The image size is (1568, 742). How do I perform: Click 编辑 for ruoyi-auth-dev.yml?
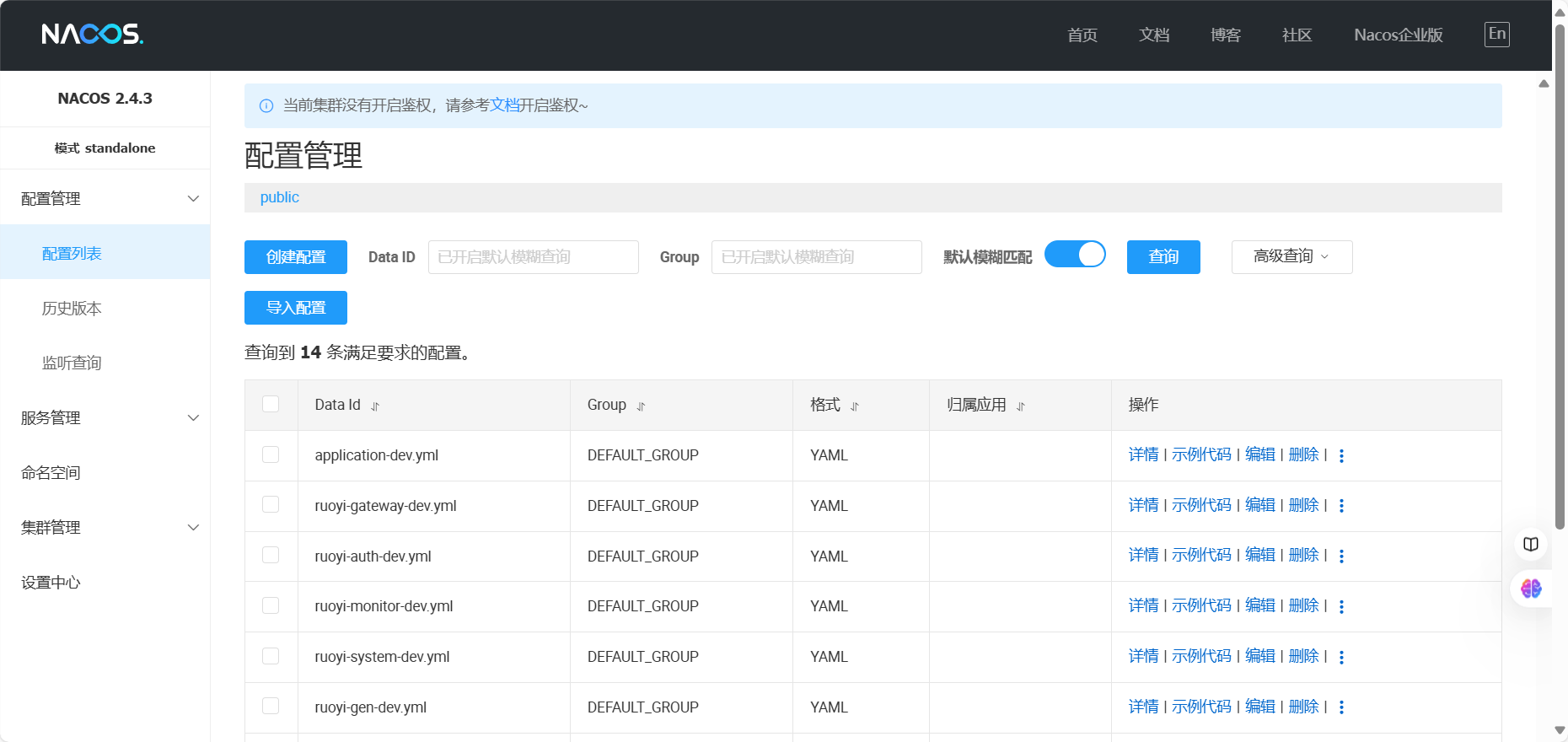1260,555
